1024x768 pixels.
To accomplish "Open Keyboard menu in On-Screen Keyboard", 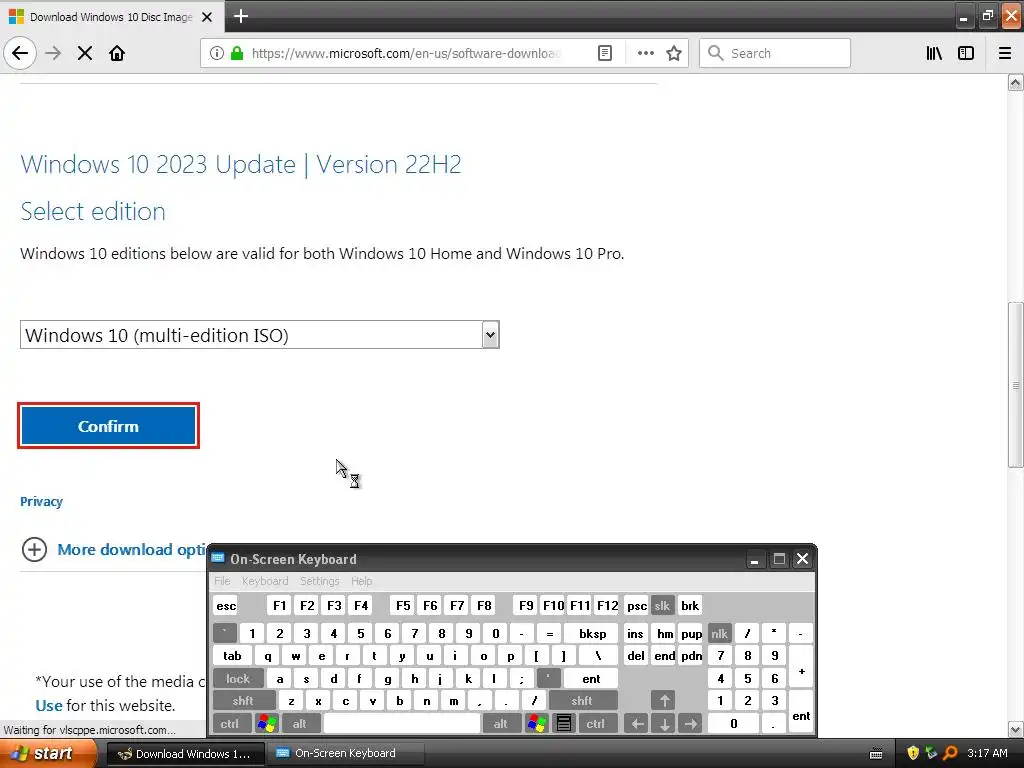I will (265, 581).
